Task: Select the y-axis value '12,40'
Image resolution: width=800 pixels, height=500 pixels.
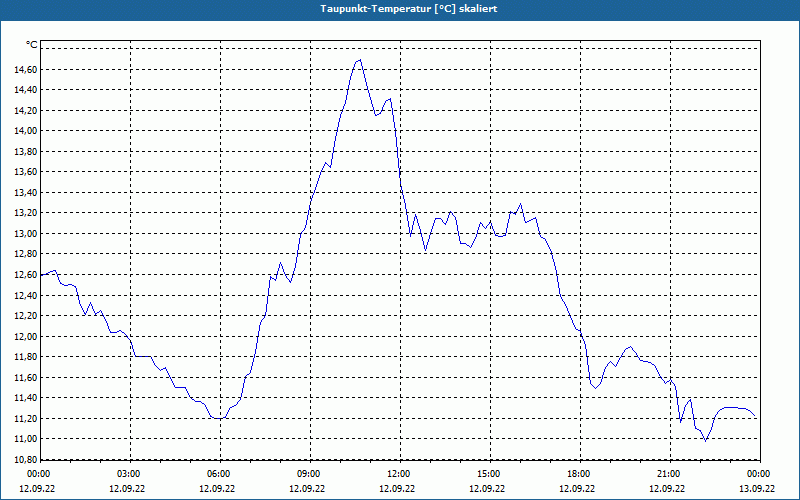Action: pyautogui.click(x=26, y=295)
